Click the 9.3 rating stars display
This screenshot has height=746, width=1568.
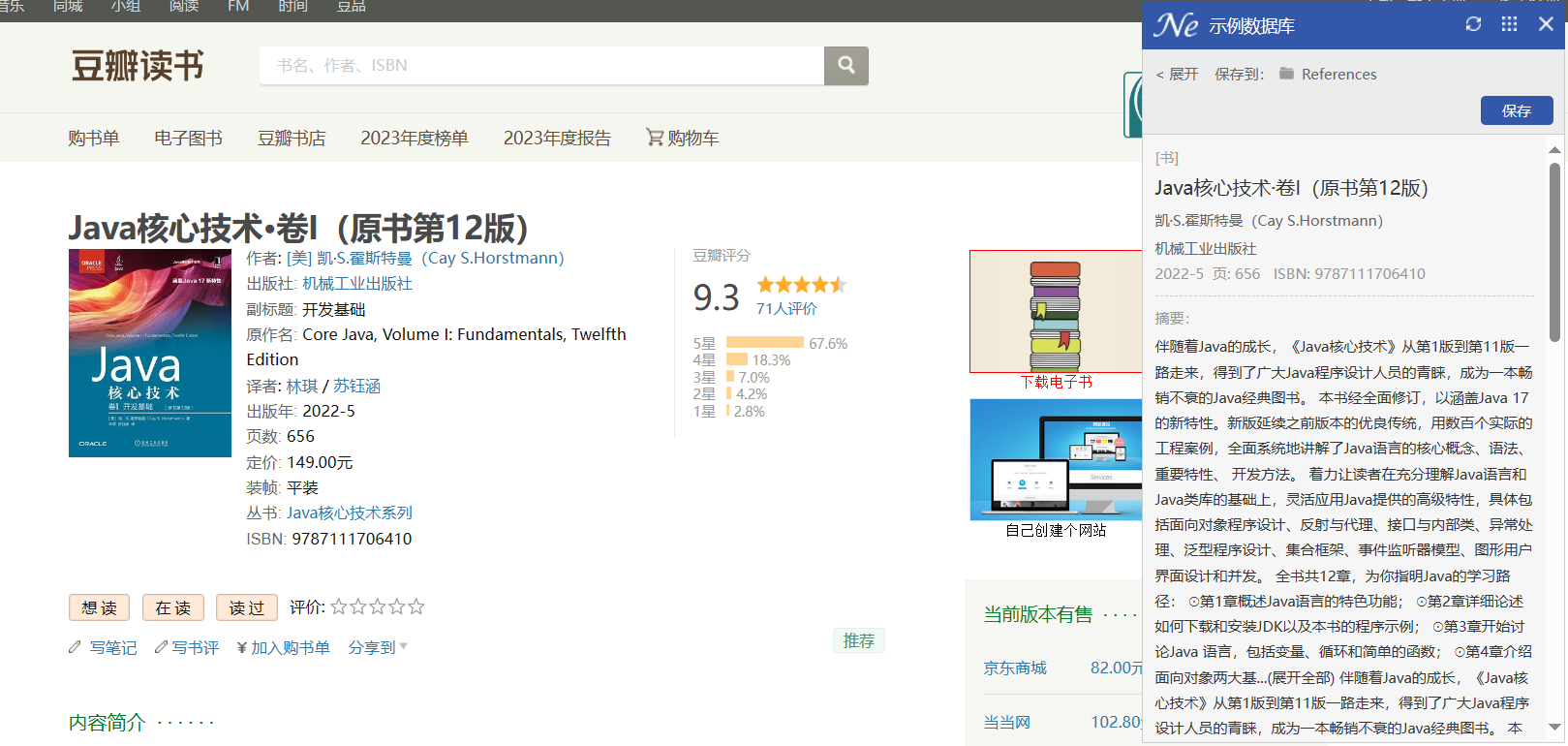(x=801, y=284)
